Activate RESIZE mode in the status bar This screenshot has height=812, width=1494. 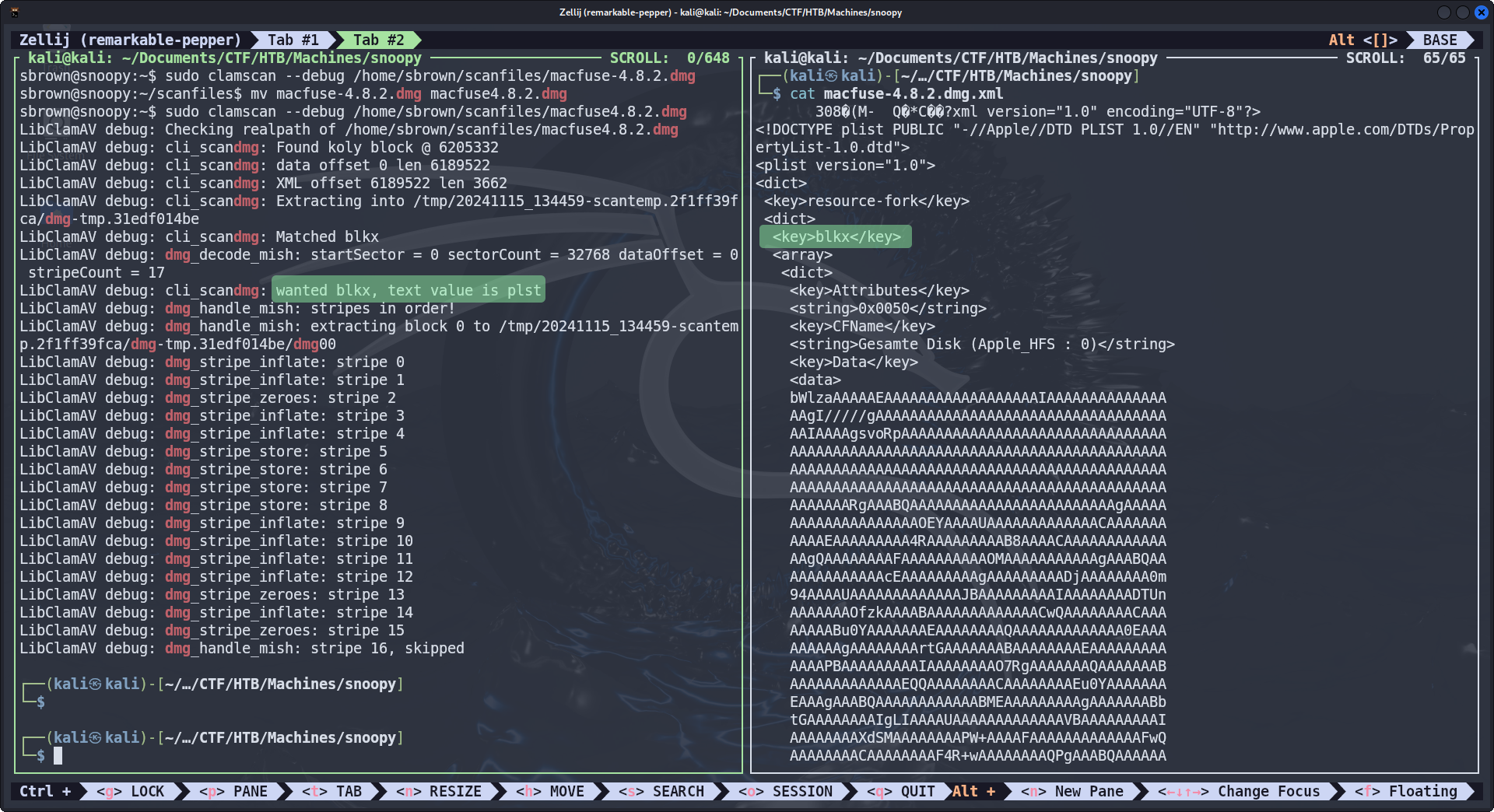[x=439, y=791]
